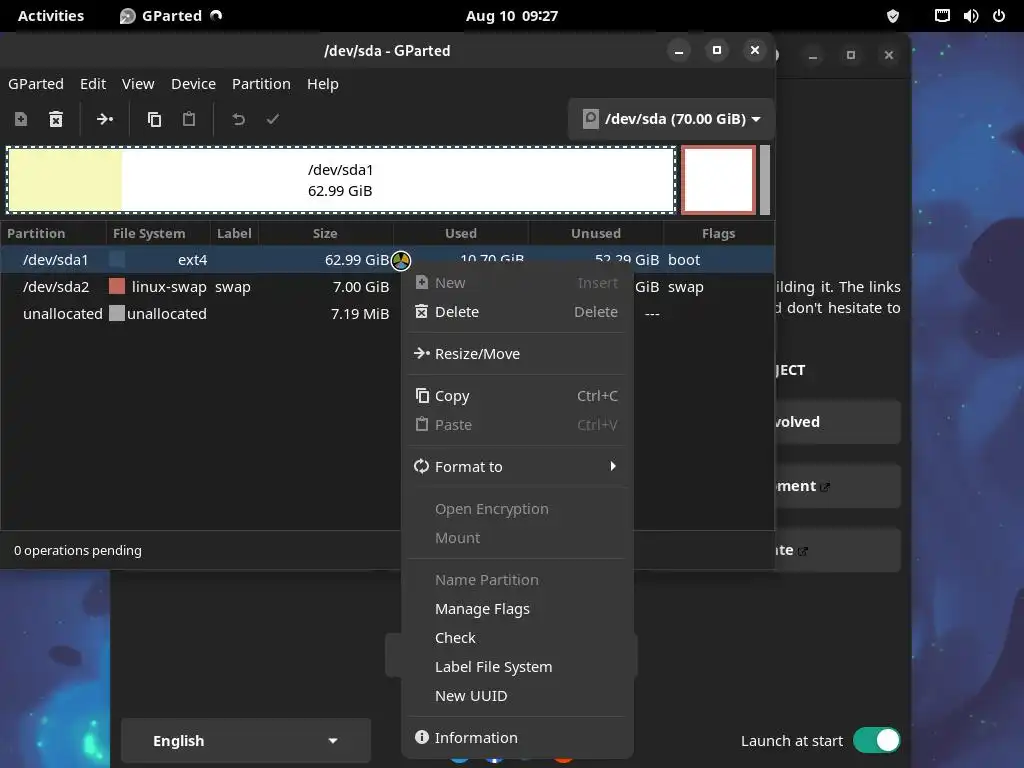The height and width of the screenshot is (768, 1024).
Task: Click the ext4 blue color swatch
Action: click(x=117, y=259)
